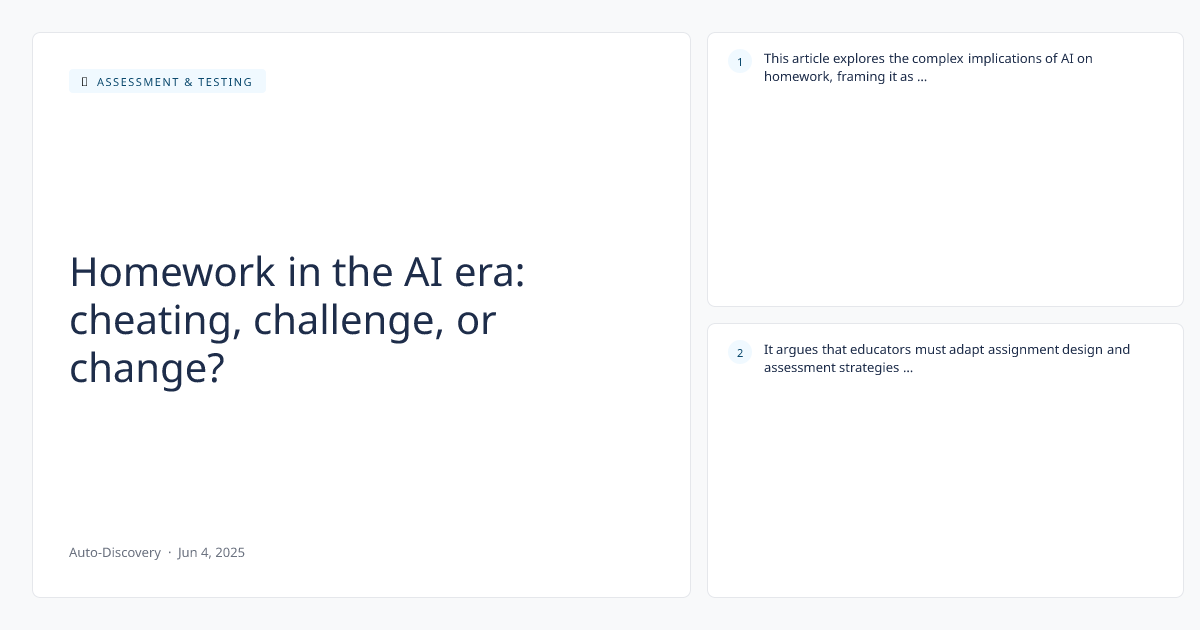Select the number 1 badge

pyautogui.click(x=740, y=62)
